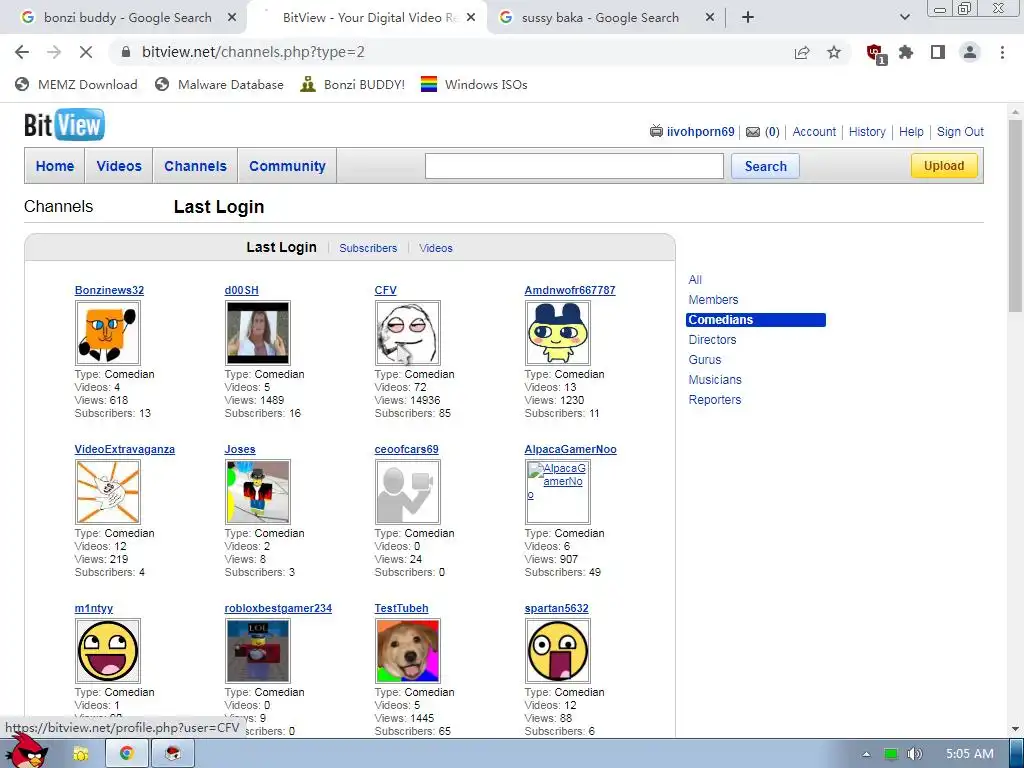Open the uBlock shield extension icon

[875, 54]
